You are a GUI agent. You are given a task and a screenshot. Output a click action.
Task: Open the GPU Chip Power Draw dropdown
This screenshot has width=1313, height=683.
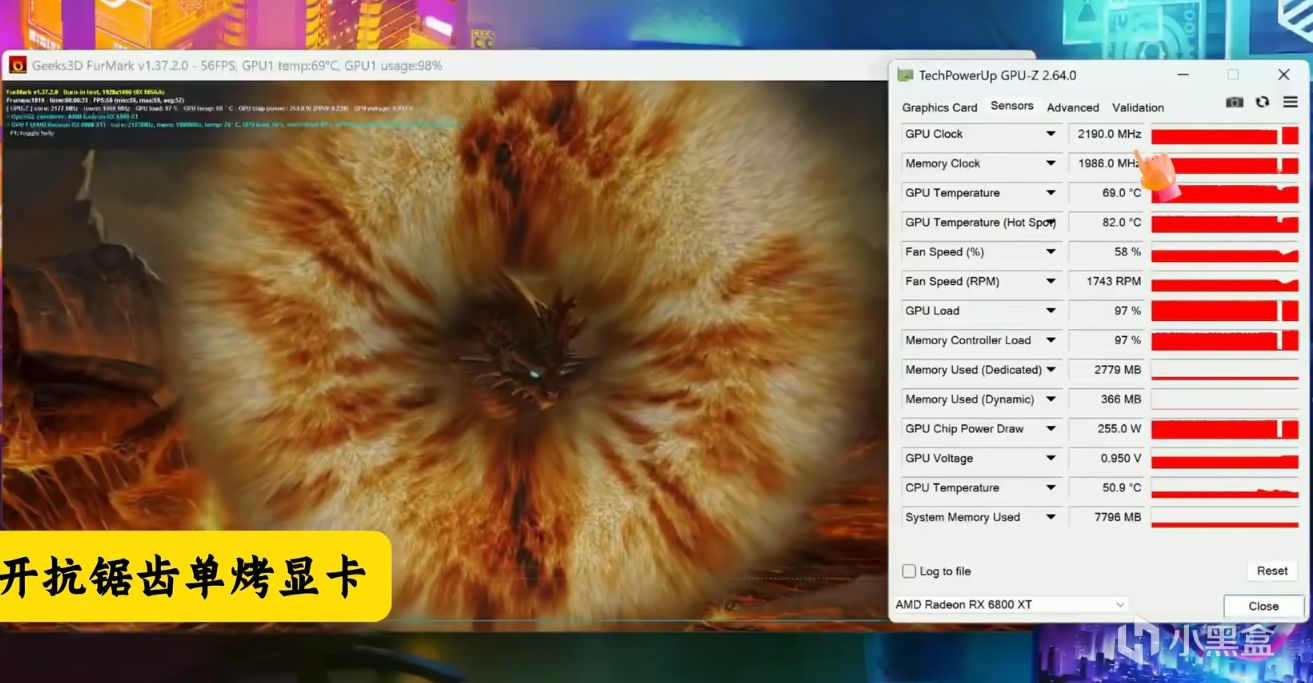point(1051,429)
